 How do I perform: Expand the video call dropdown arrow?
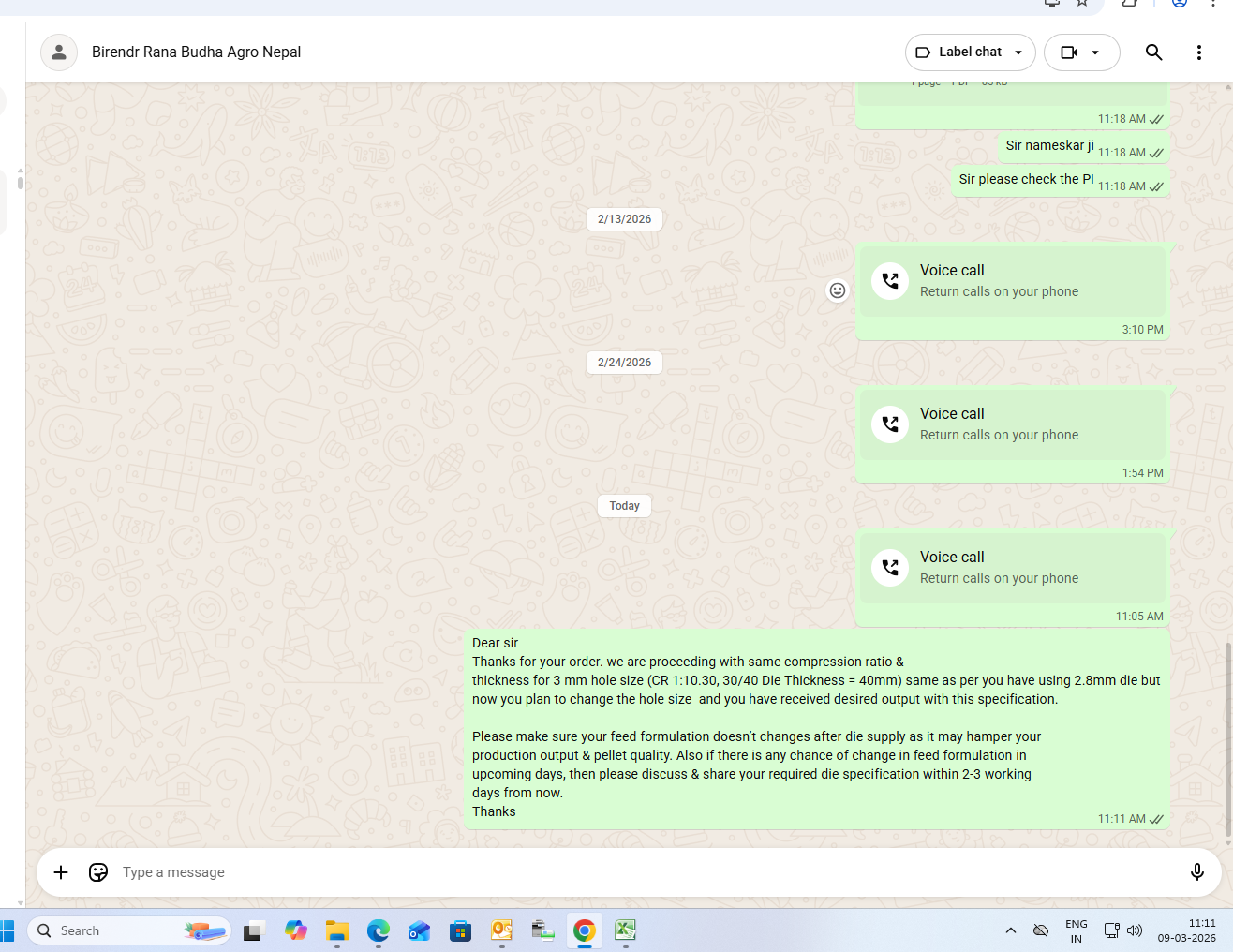1095,52
